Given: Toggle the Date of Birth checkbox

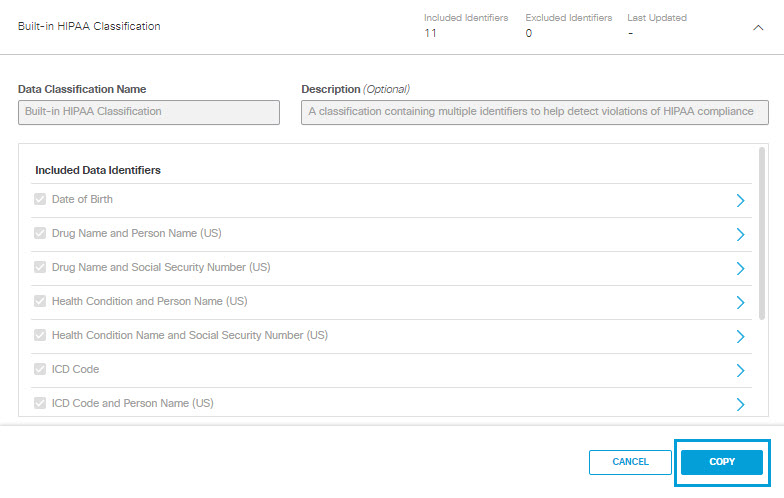Looking at the screenshot, I should [x=40, y=199].
